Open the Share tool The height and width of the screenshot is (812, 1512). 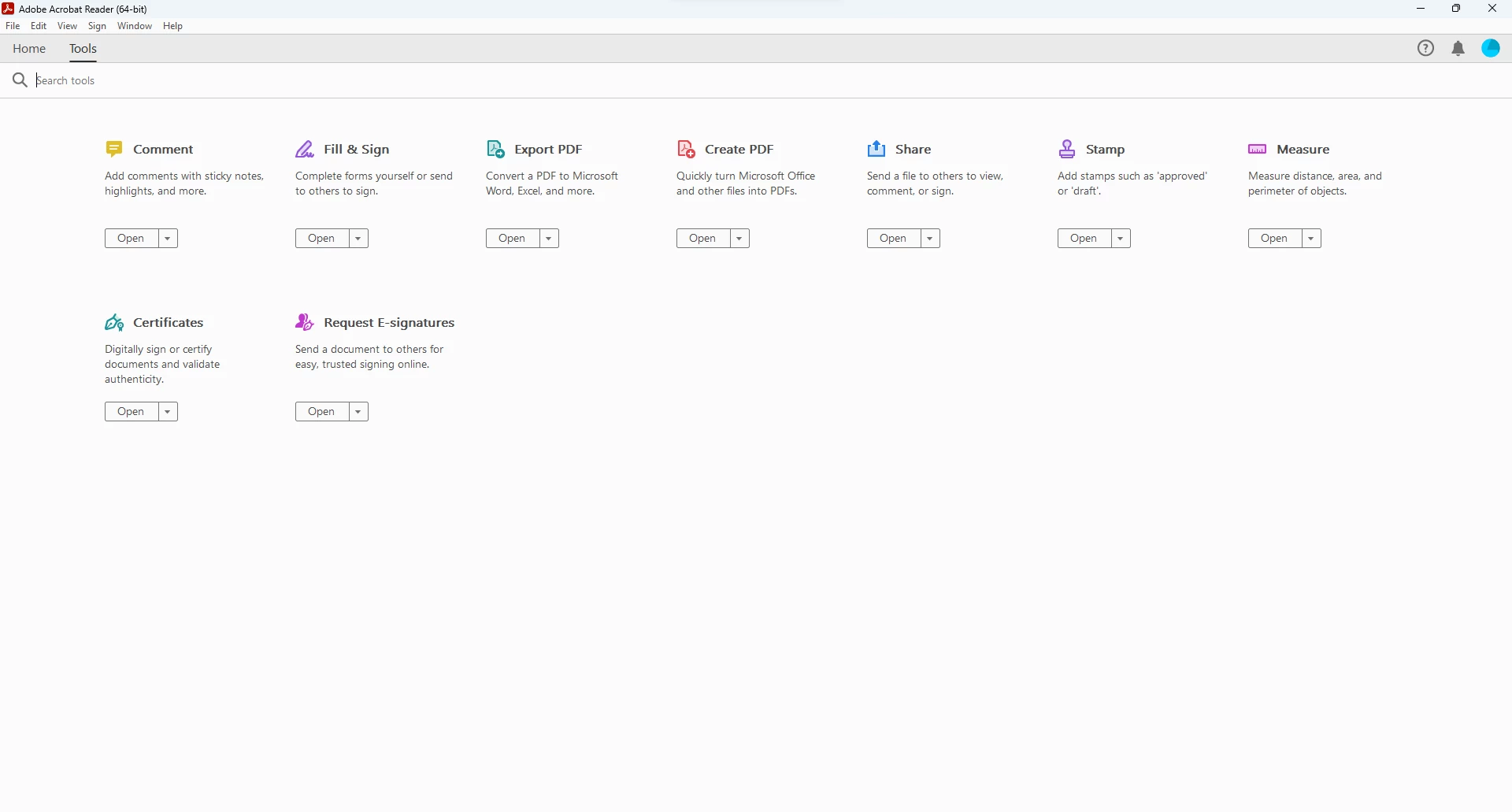894,239
